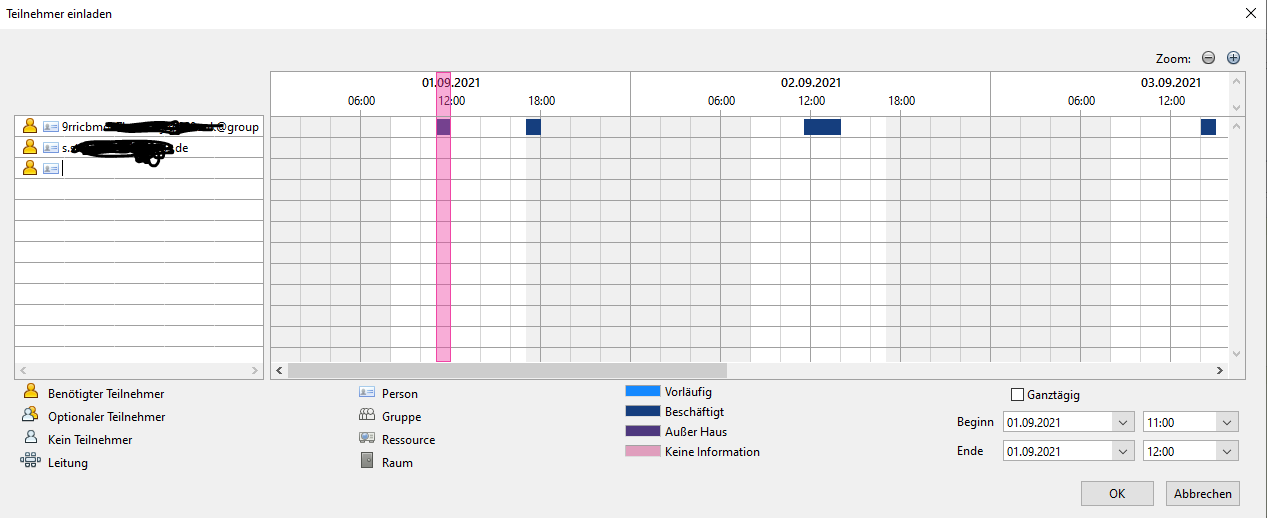1267x518 pixels.
Task: Click the Benötigter Teilnehmer legend icon
Action: [x=30, y=393]
